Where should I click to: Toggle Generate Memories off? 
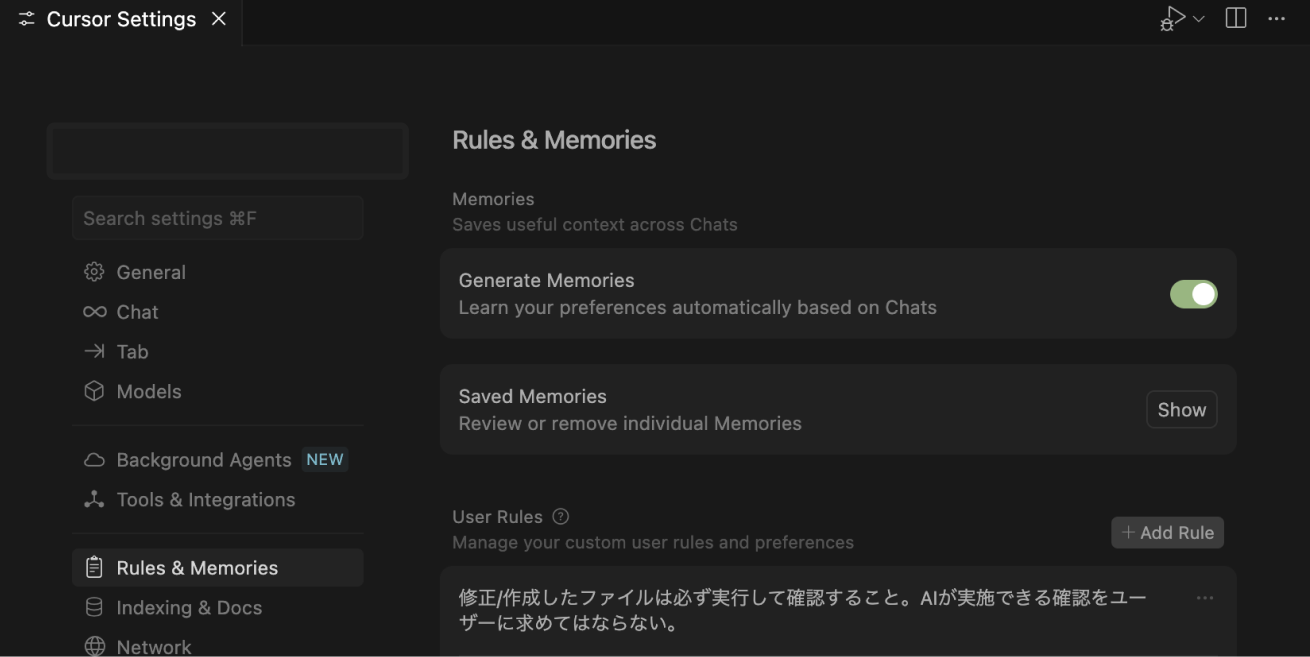pyautogui.click(x=1194, y=293)
